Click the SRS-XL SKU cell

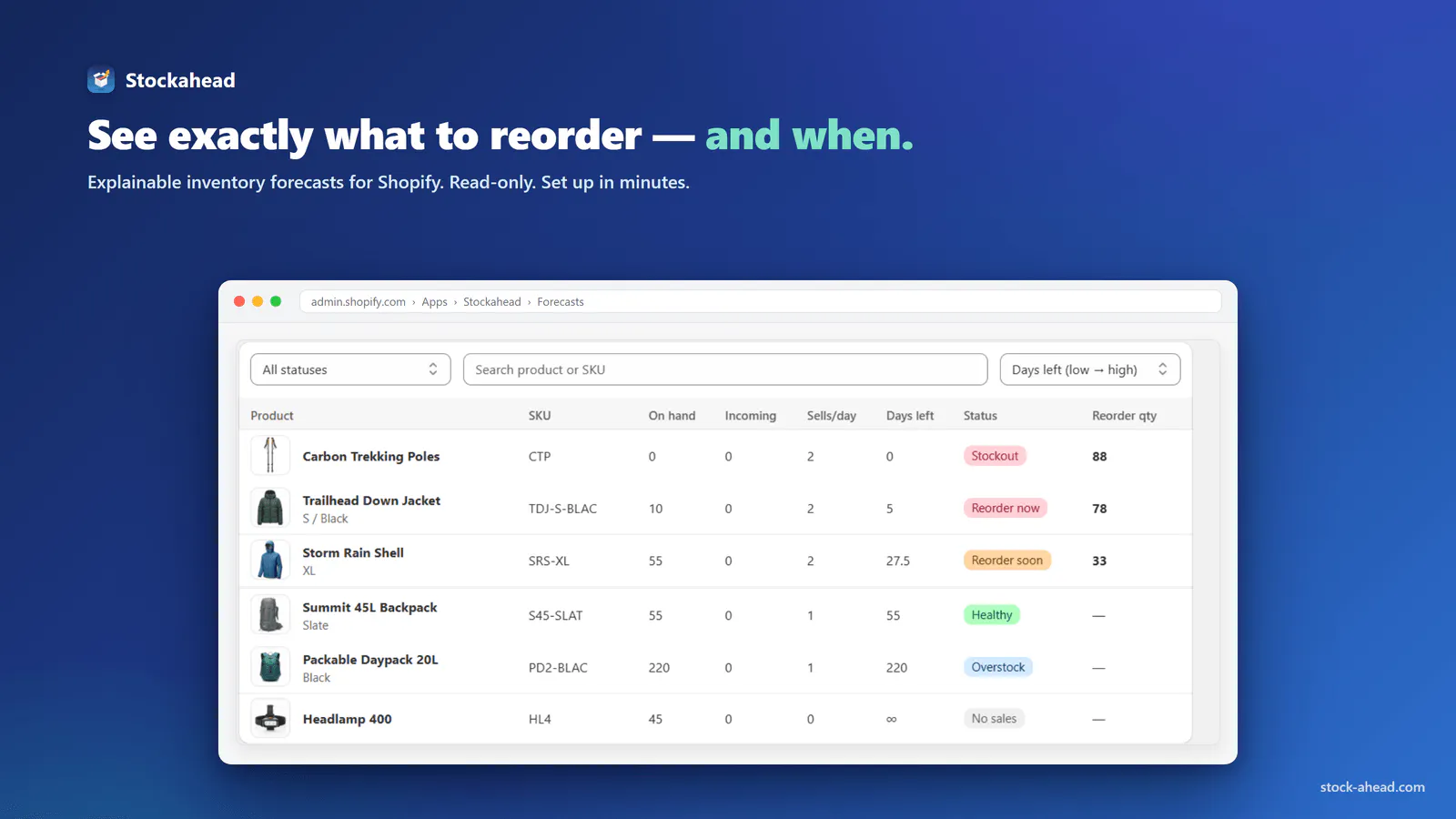(549, 561)
